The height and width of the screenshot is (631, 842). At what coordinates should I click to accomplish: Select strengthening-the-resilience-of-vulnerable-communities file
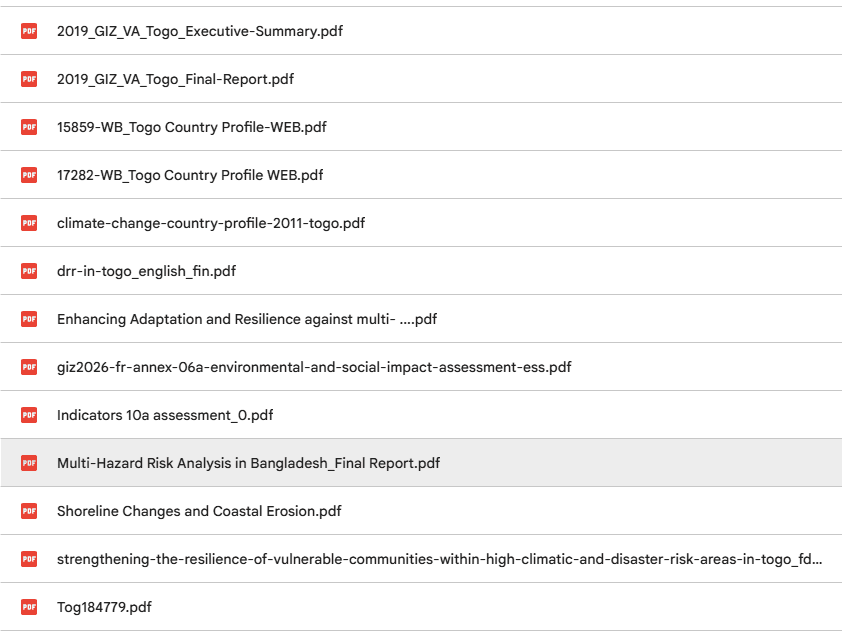[x=421, y=559]
